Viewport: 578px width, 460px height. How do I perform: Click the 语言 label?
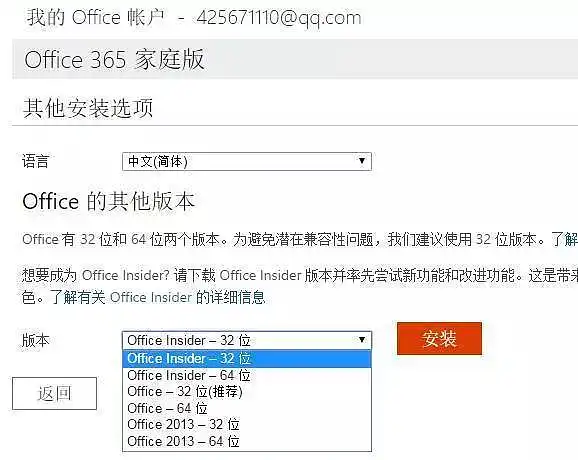35,161
